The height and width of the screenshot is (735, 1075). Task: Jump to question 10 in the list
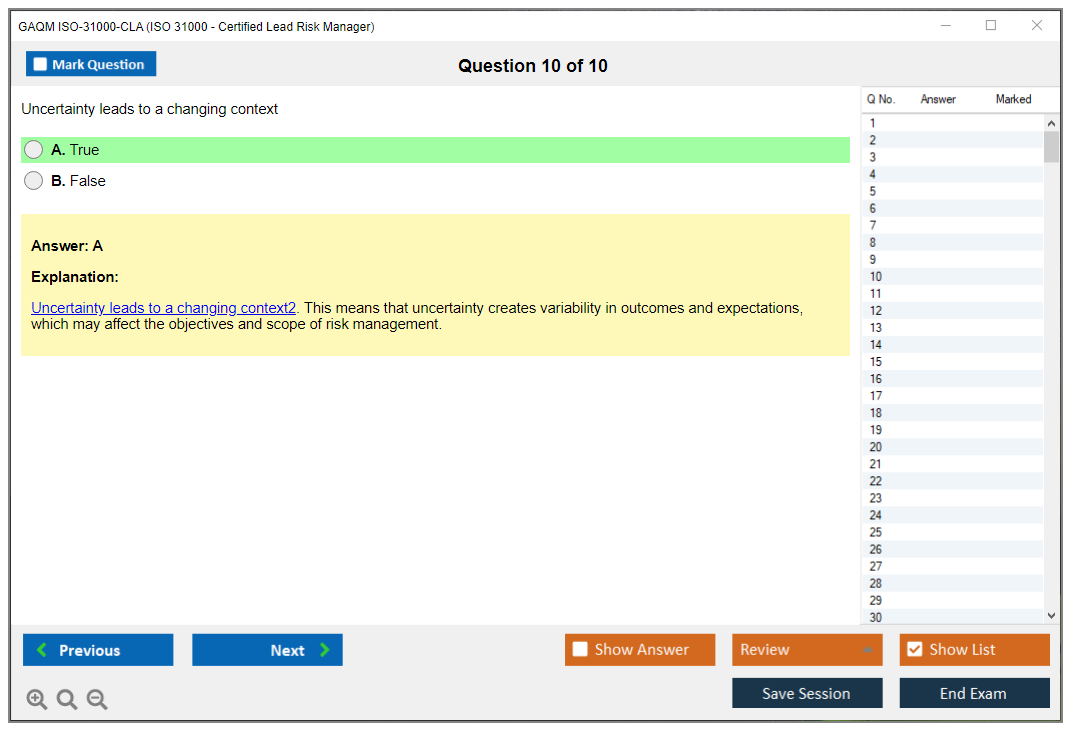coord(876,277)
